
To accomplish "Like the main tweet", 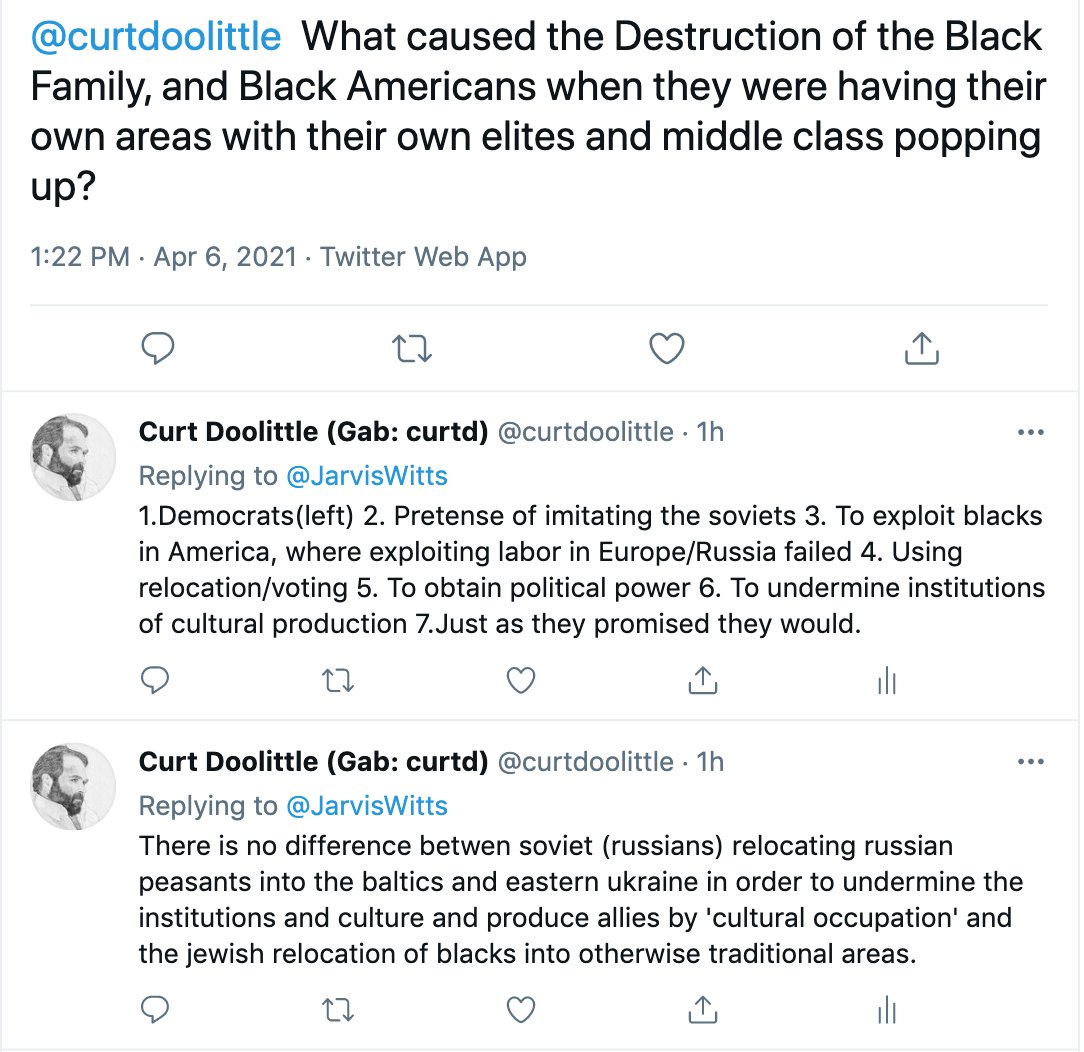I will click(666, 348).
